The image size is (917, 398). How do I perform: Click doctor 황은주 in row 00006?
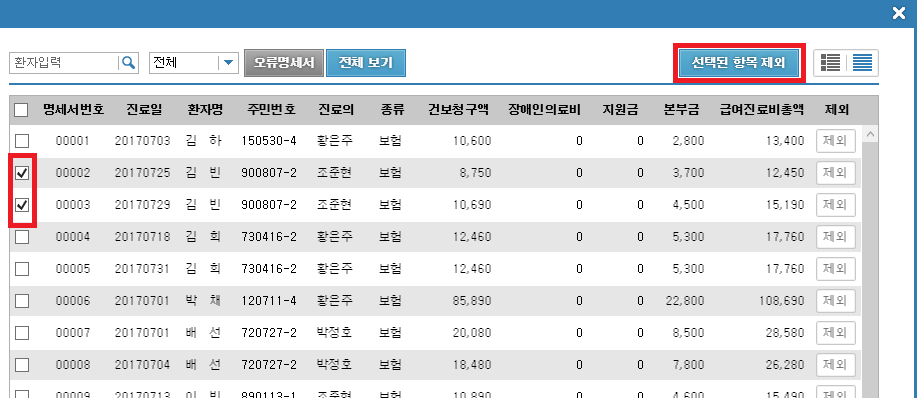[334, 301]
